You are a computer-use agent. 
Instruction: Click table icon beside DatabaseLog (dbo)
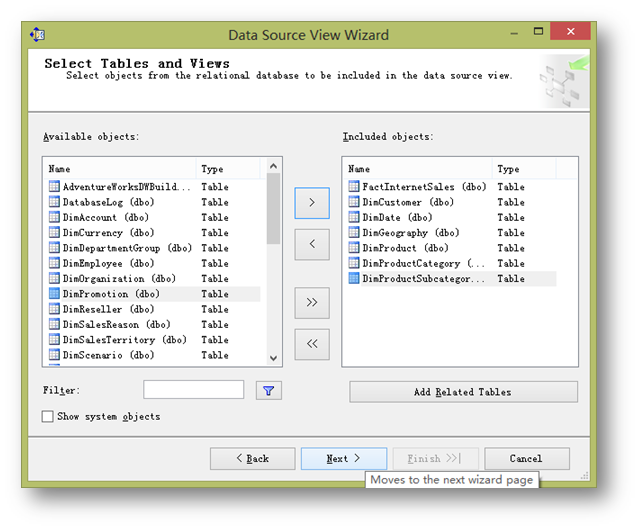pyautogui.click(x=54, y=202)
